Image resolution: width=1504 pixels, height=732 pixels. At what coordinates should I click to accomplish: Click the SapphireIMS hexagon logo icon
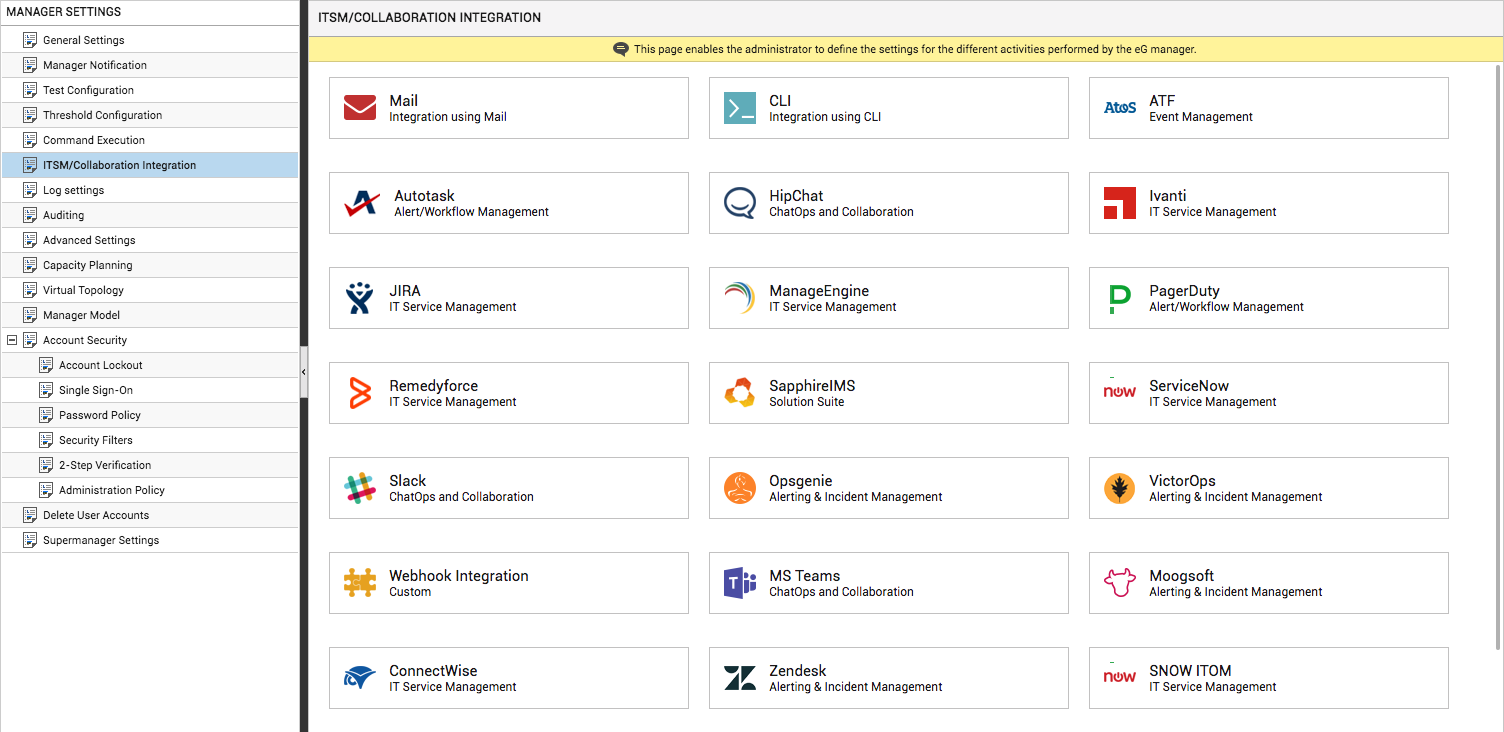740,393
